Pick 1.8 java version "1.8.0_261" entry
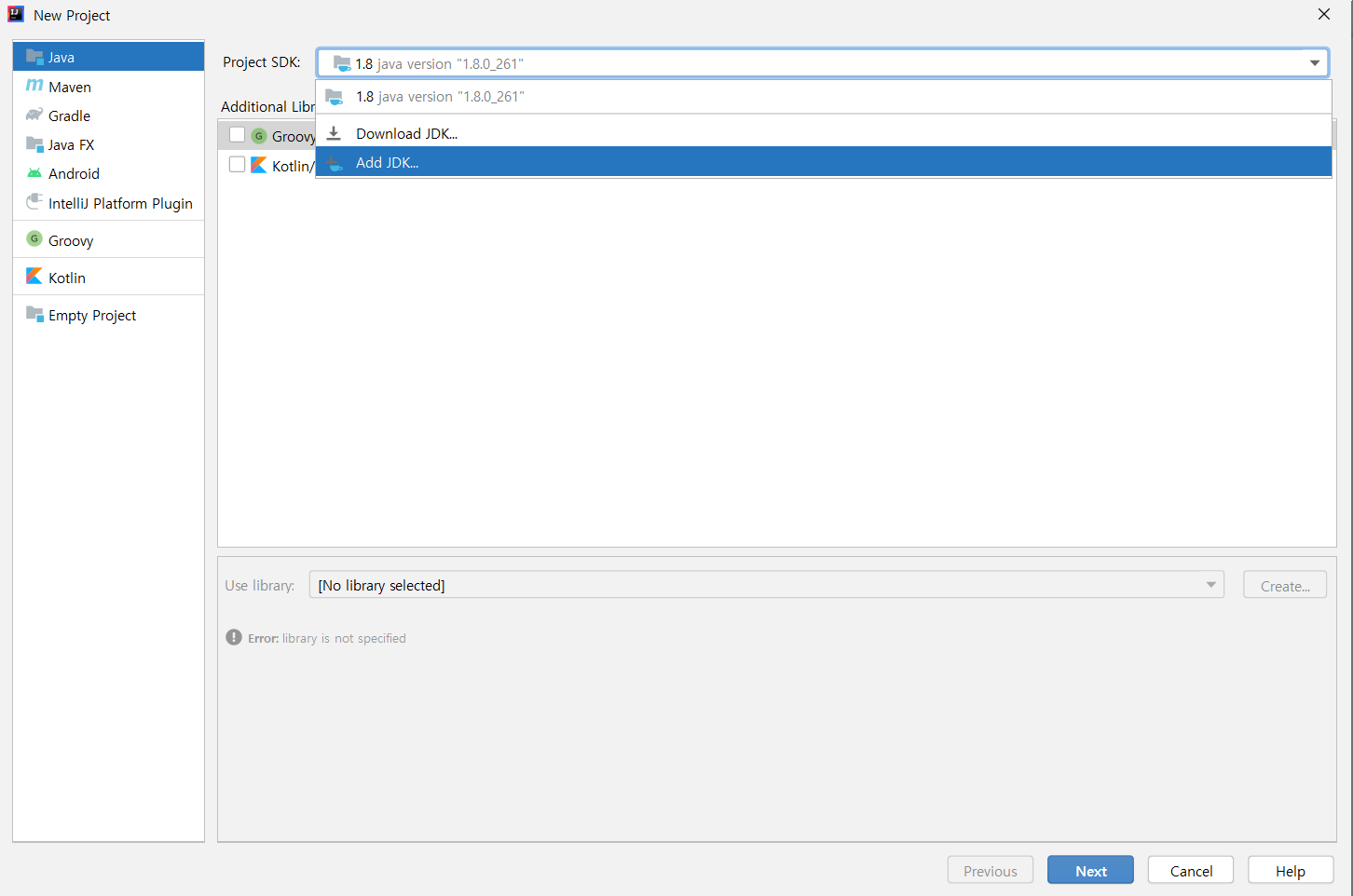Viewport: 1353px width, 896px height. tap(824, 97)
